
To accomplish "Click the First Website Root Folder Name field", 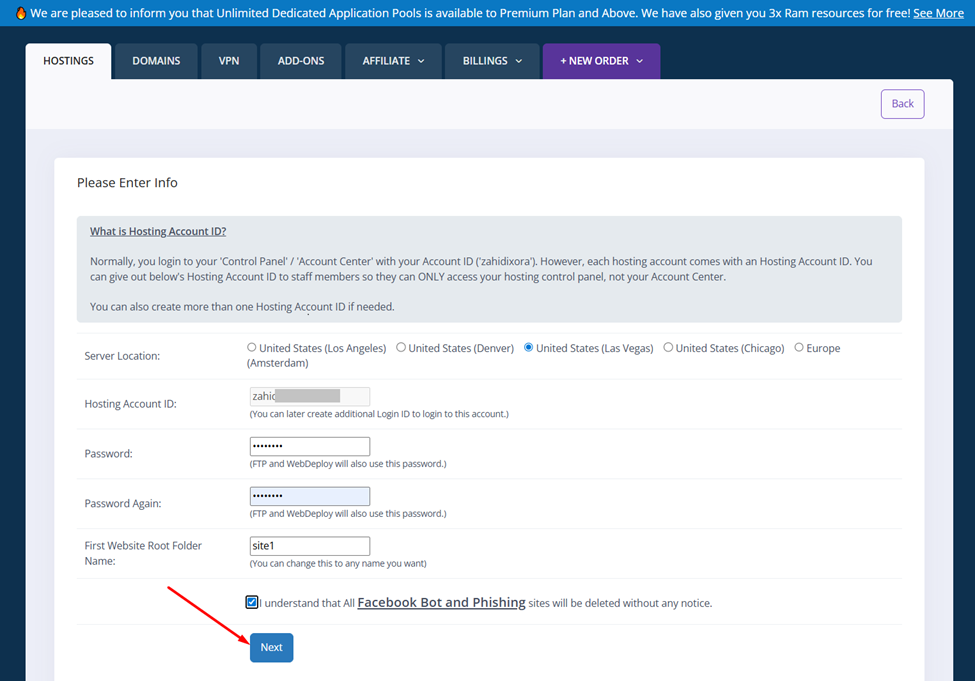I will (x=309, y=546).
